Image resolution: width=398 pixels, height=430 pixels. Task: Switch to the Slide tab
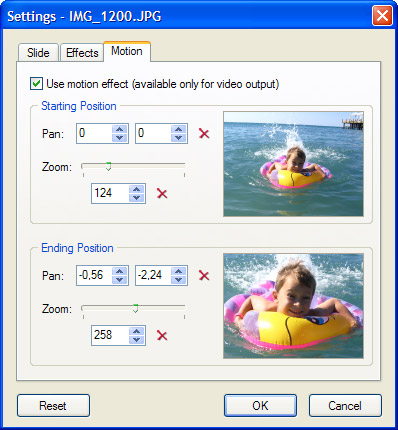[38, 53]
